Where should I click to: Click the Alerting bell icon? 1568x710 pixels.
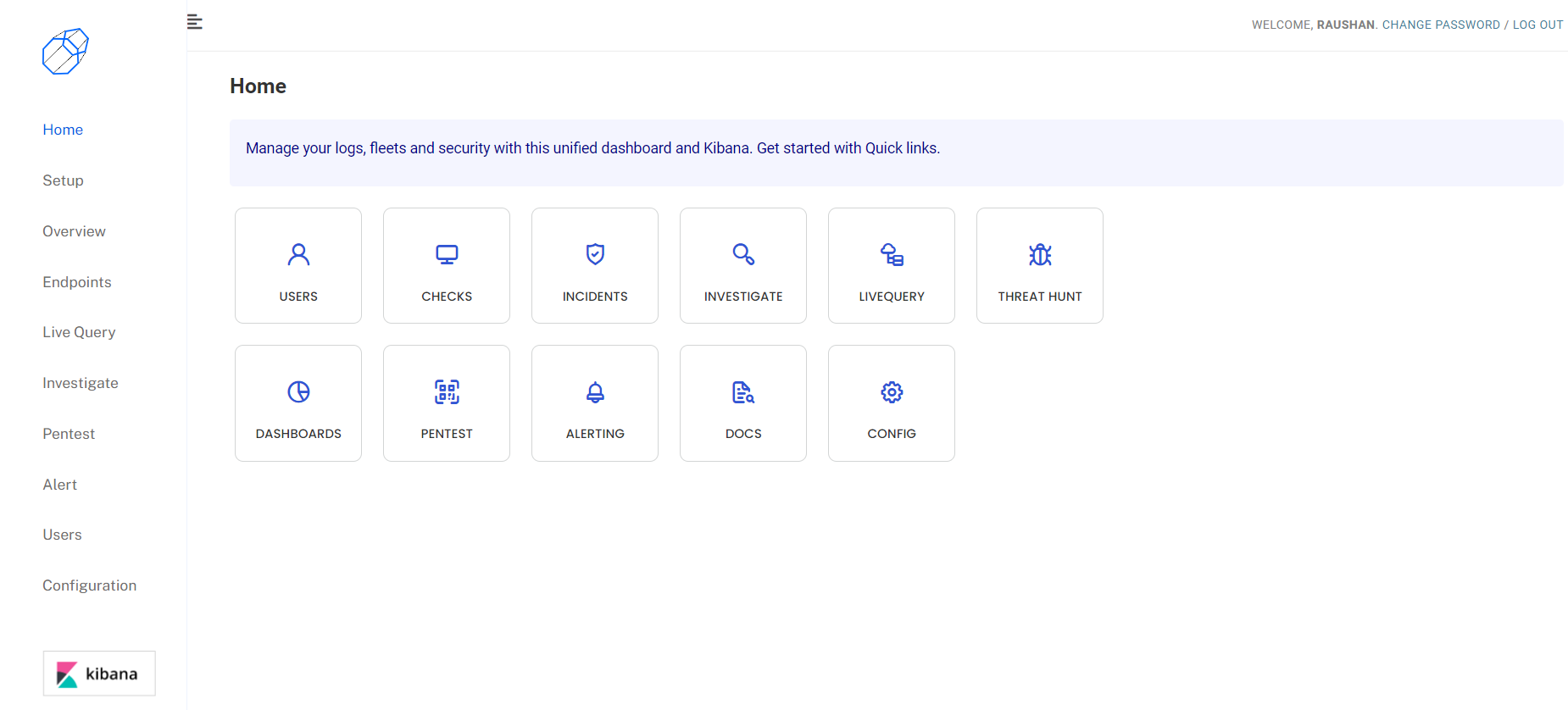click(595, 392)
